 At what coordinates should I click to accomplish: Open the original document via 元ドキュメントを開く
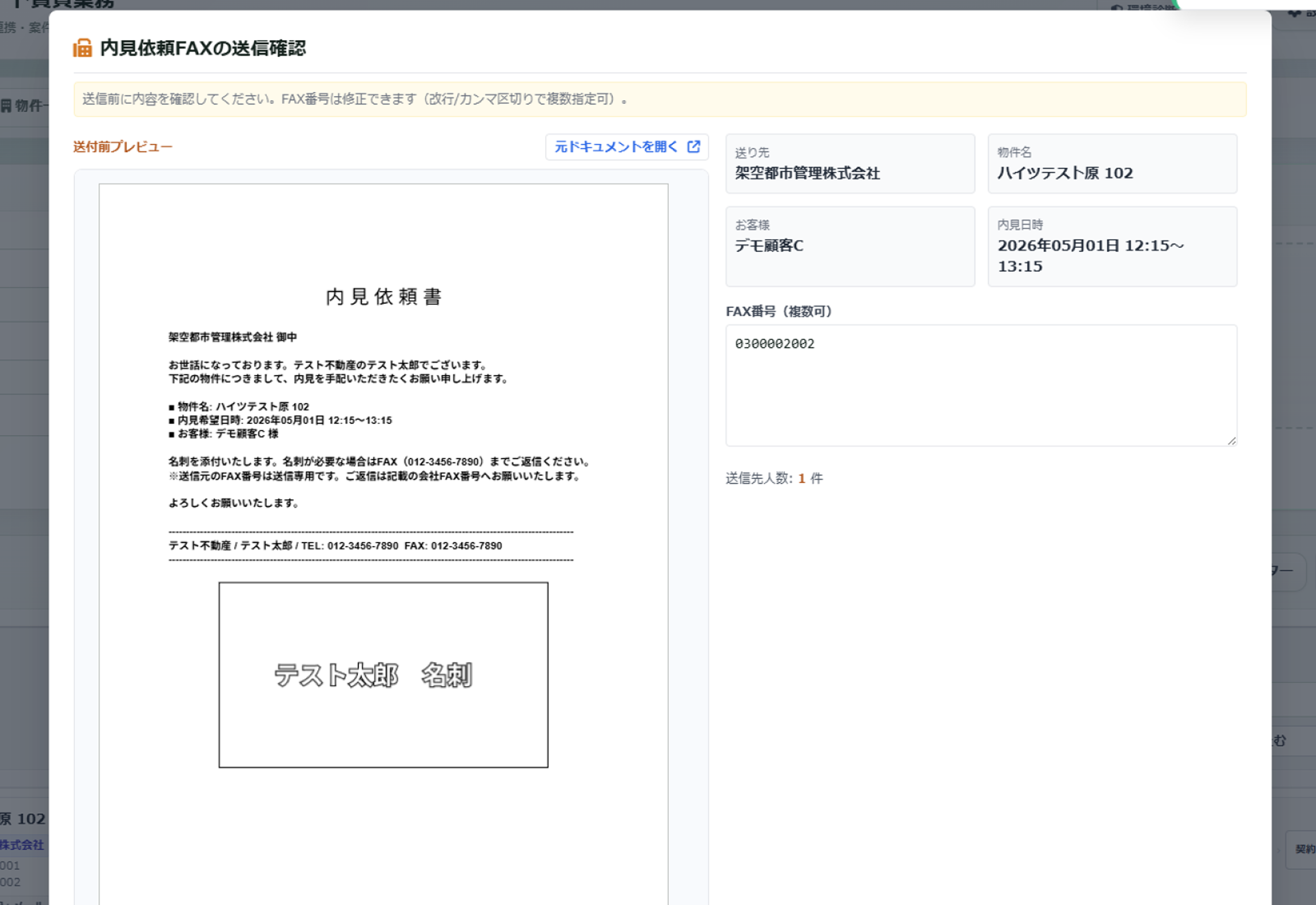pyautogui.click(x=626, y=147)
